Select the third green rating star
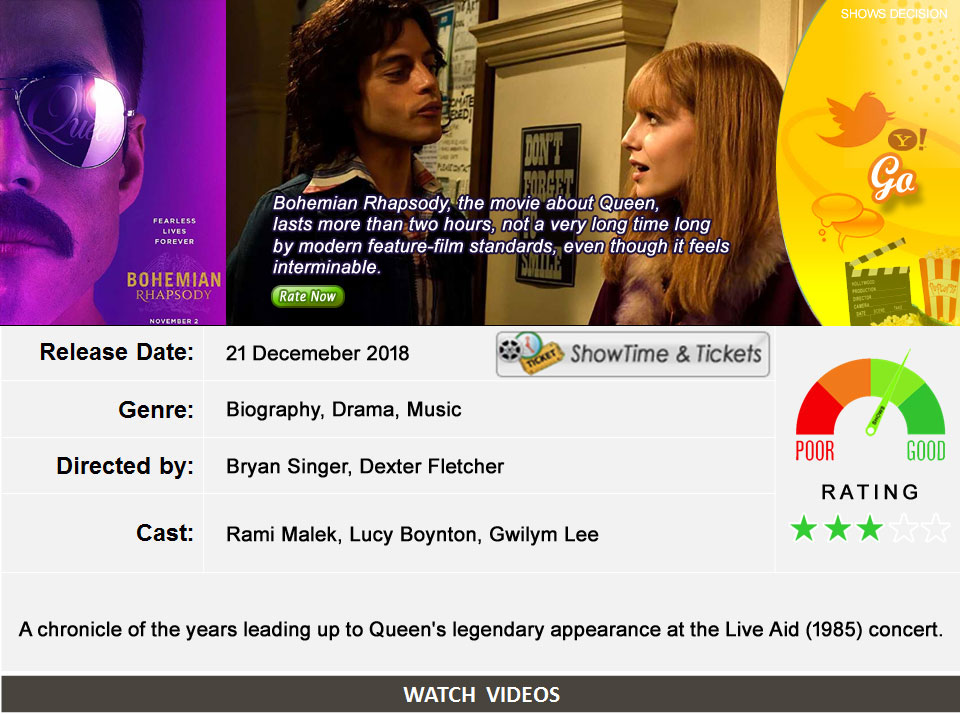960x717 pixels. [870, 528]
